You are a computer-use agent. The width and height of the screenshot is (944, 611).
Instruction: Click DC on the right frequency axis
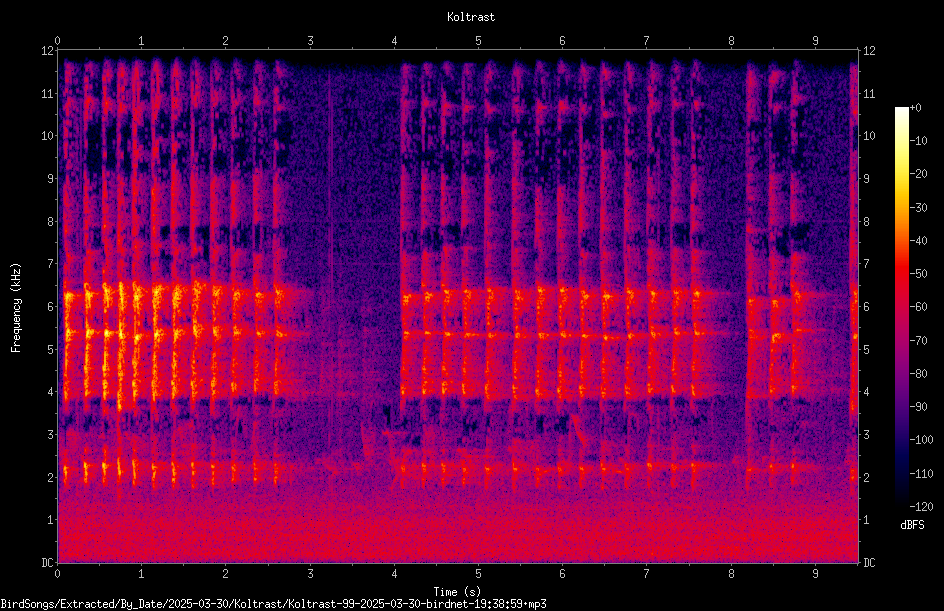pyautogui.click(x=869, y=563)
